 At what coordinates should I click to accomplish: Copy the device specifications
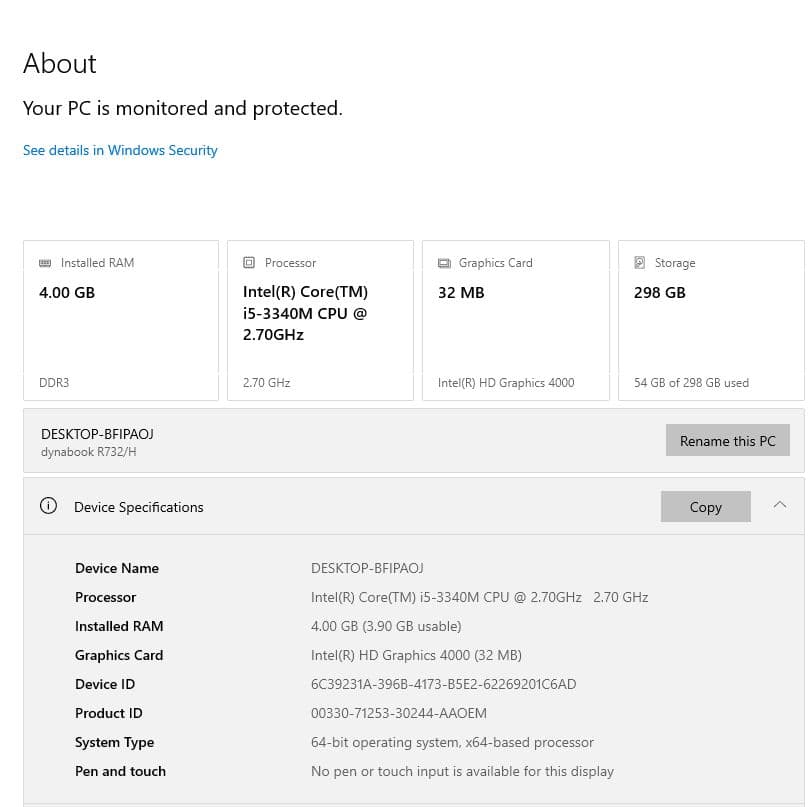click(x=705, y=507)
